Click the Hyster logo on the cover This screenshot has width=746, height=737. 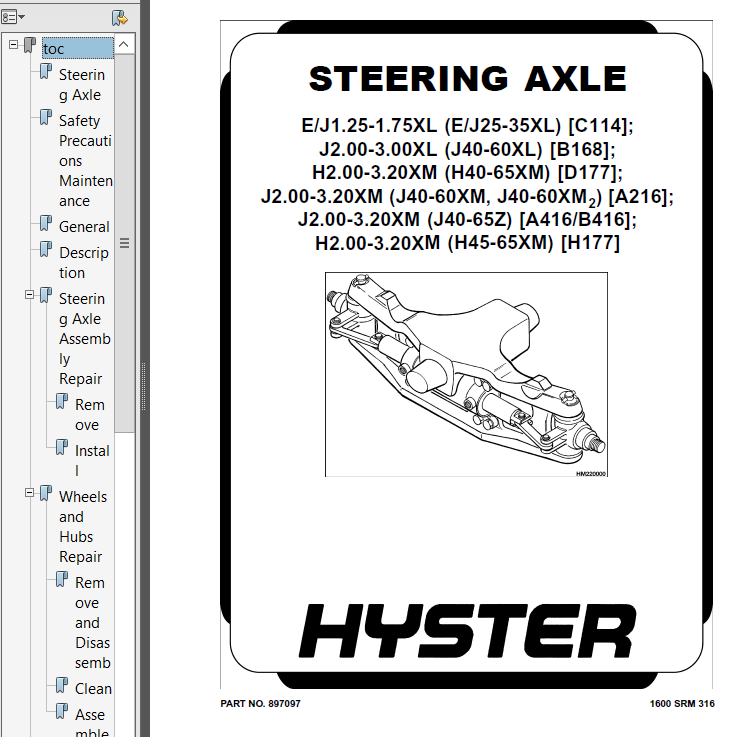click(x=467, y=631)
